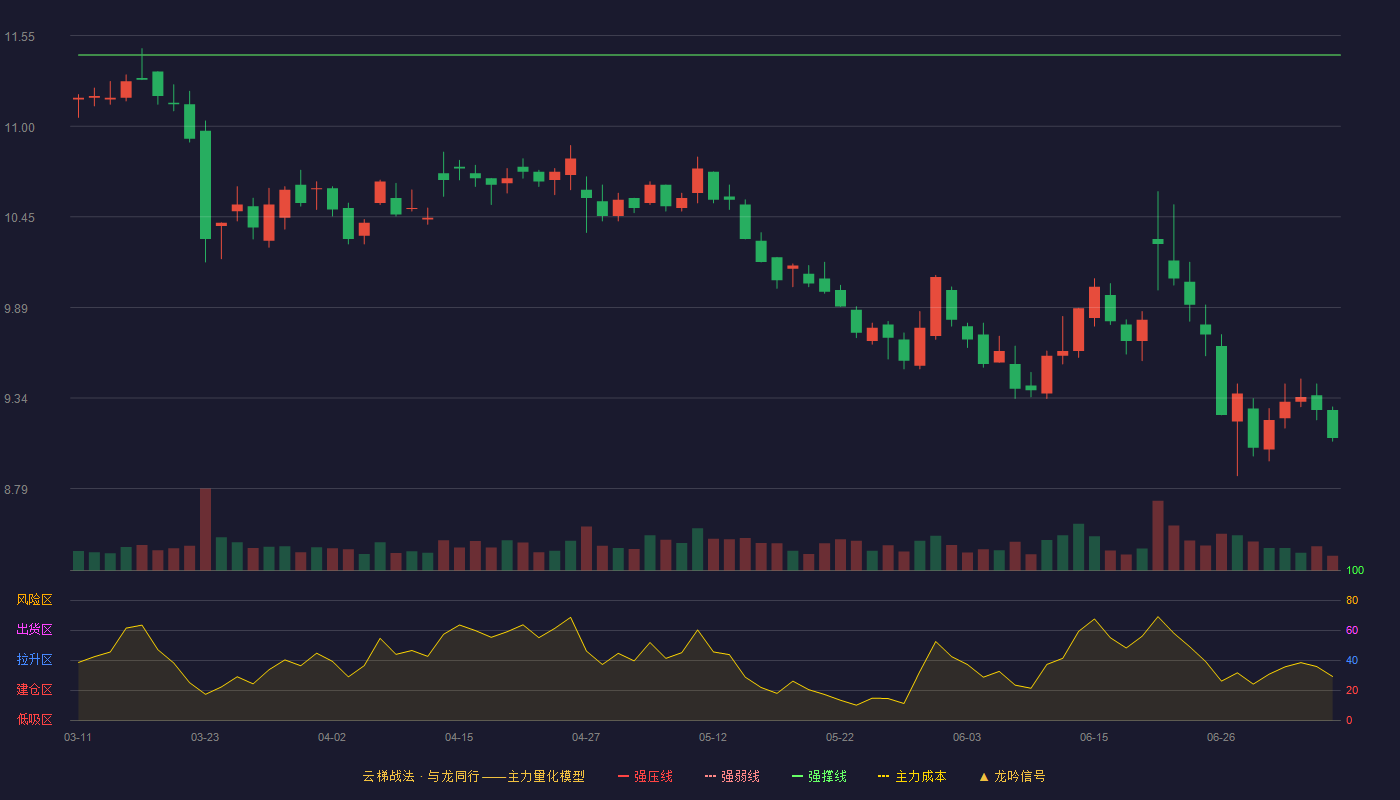Click the 8.79 price axis label

click(x=16, y=490)
